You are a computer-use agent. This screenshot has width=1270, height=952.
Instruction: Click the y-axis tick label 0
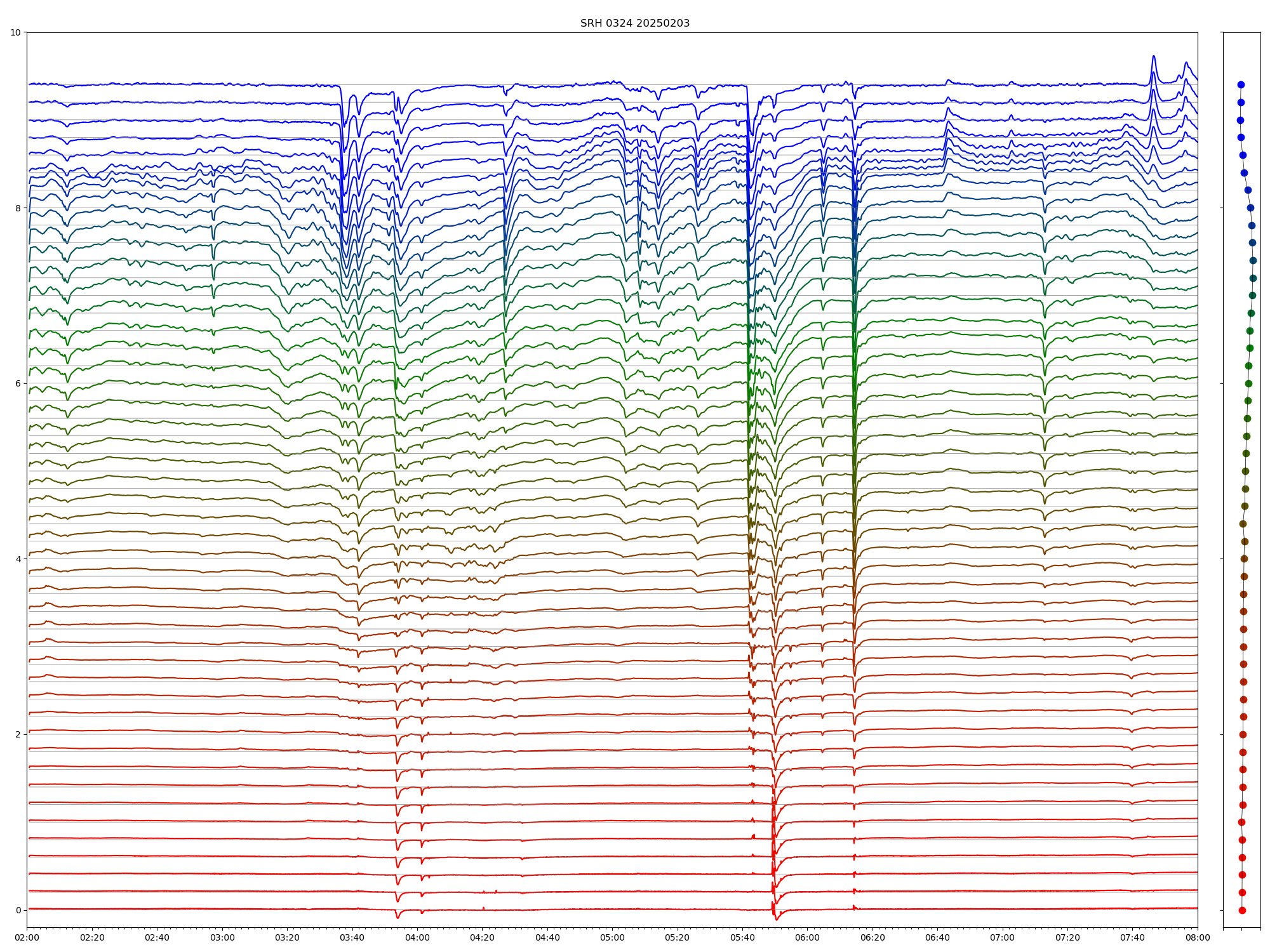pos(18,910)
